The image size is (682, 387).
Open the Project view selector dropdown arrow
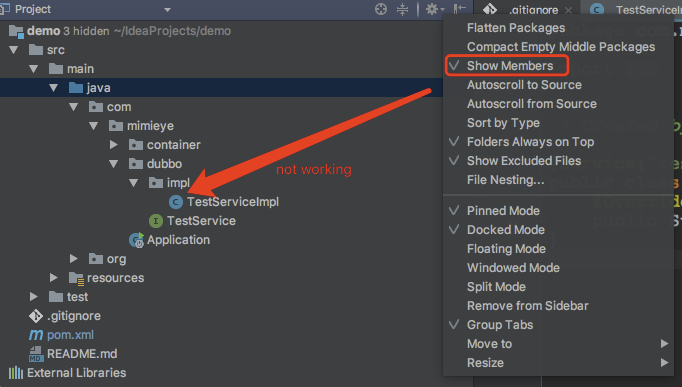pyautogui.click(x=167, y=10)
